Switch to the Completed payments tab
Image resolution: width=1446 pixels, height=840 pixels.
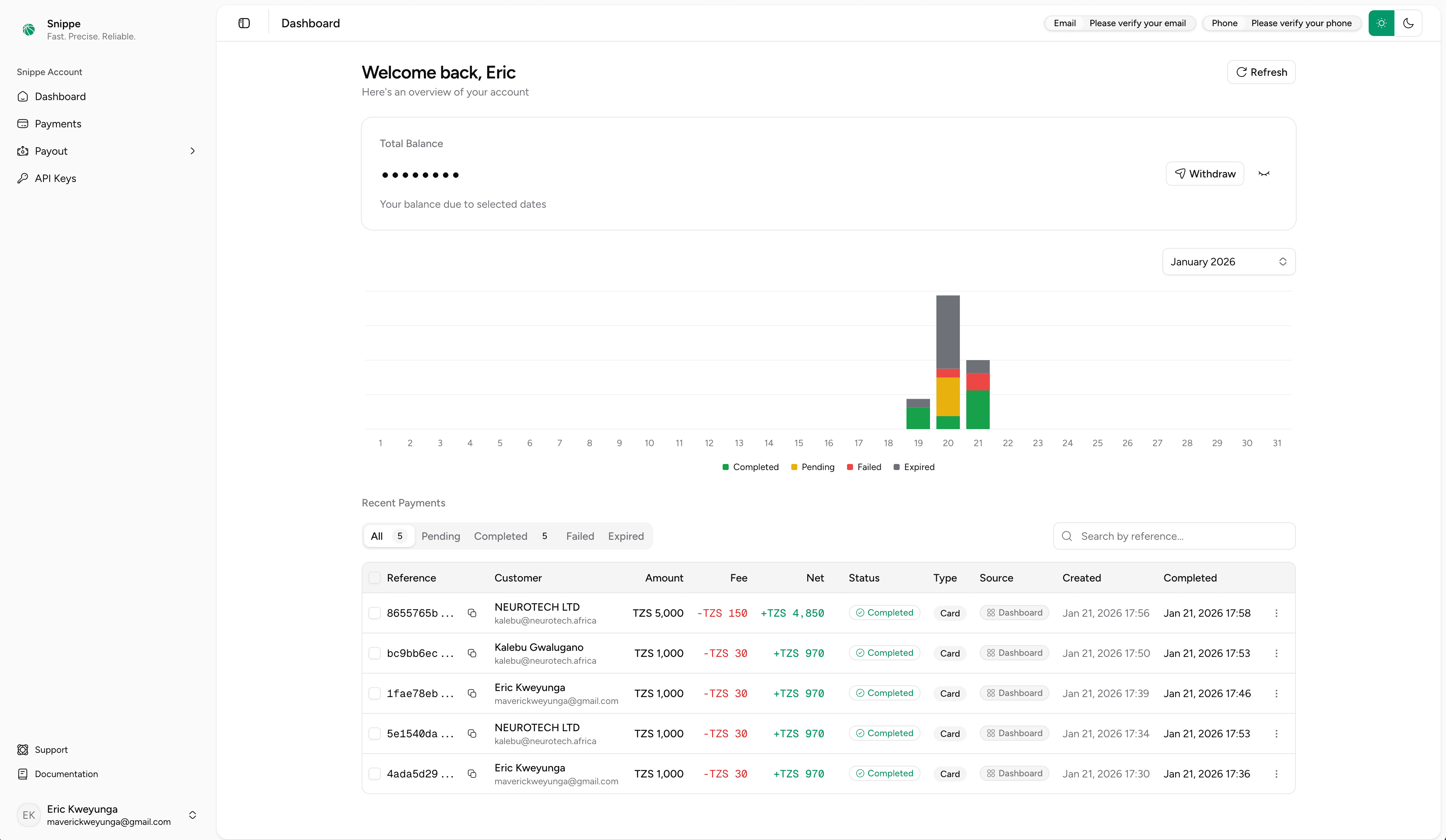500,536
